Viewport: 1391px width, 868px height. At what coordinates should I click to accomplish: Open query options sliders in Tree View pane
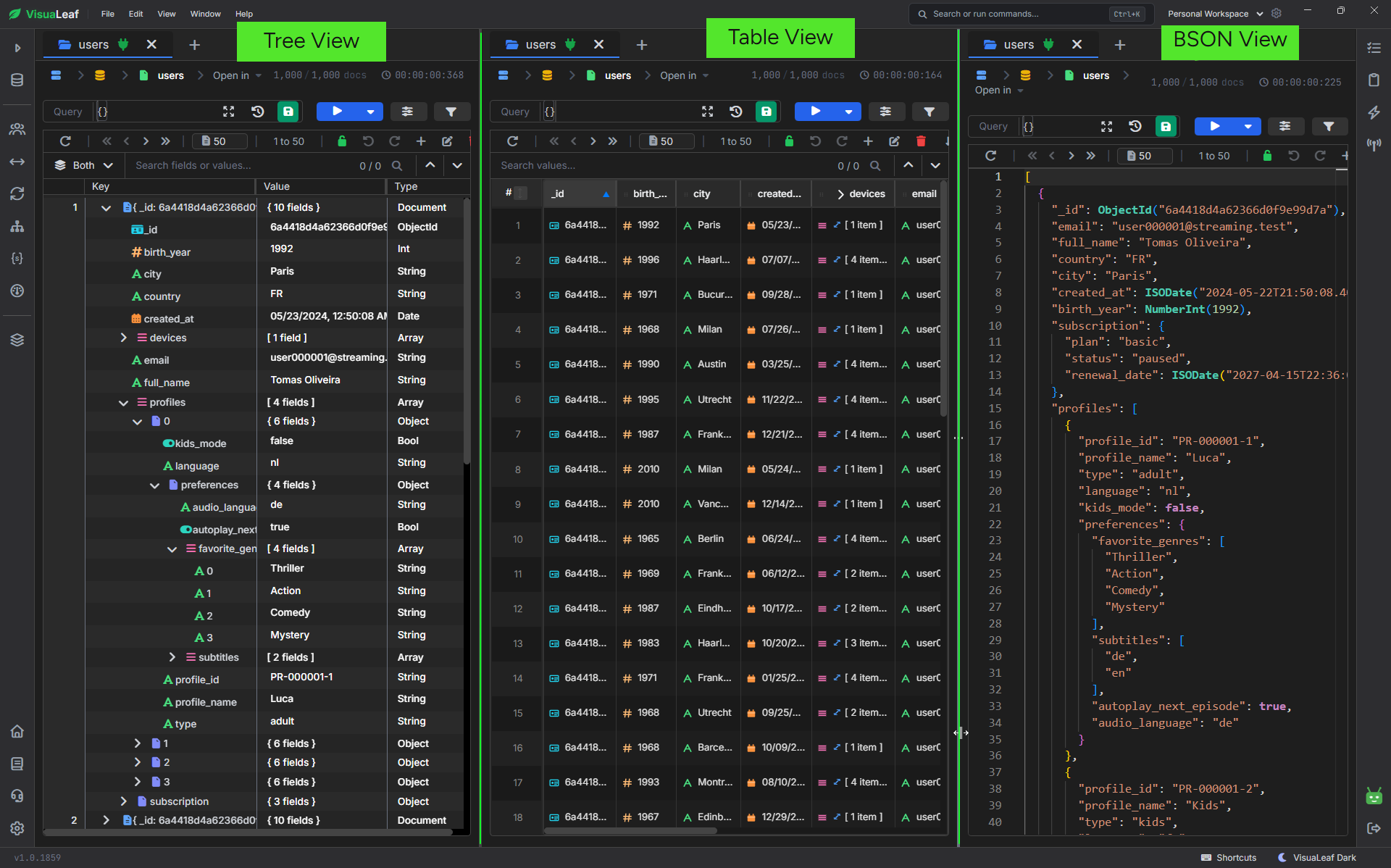pyautogui.click(x=407, y=112)
